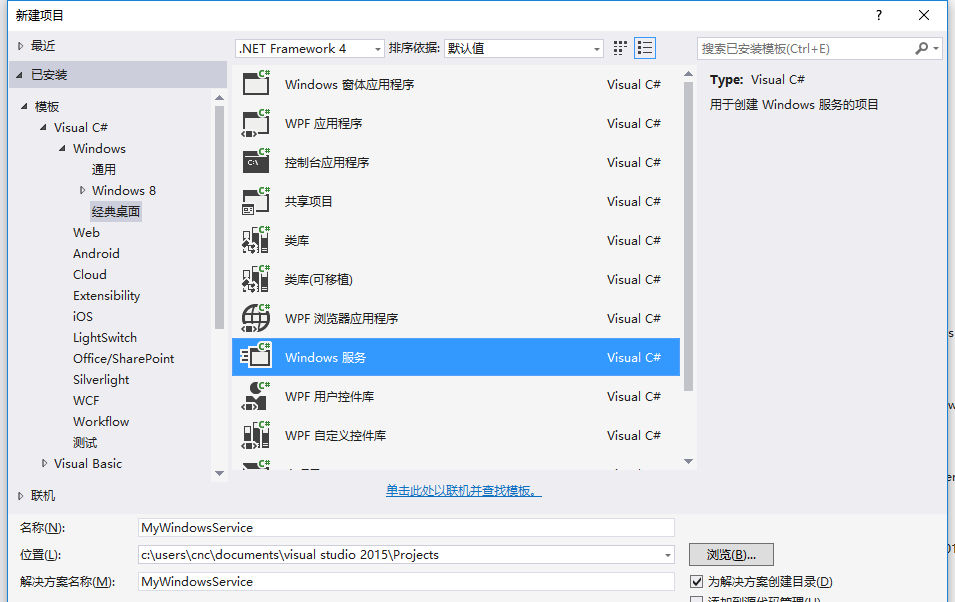Click the category tree scrollbar thumb
955x602 pixels.
[x=220, y=218]
